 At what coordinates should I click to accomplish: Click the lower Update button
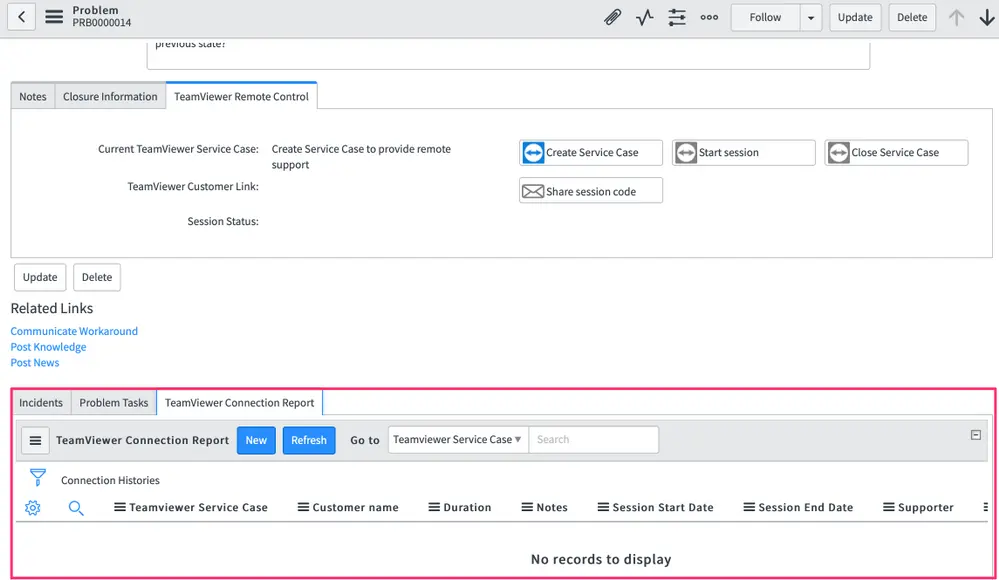pyautogui.click(x=40, y=277)
